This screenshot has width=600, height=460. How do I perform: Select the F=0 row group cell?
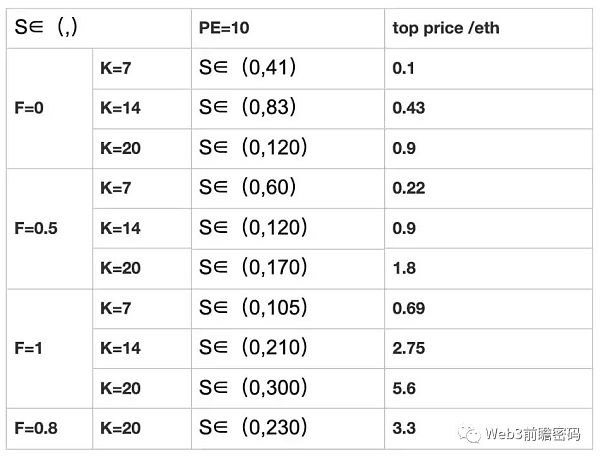pos(30,108)
